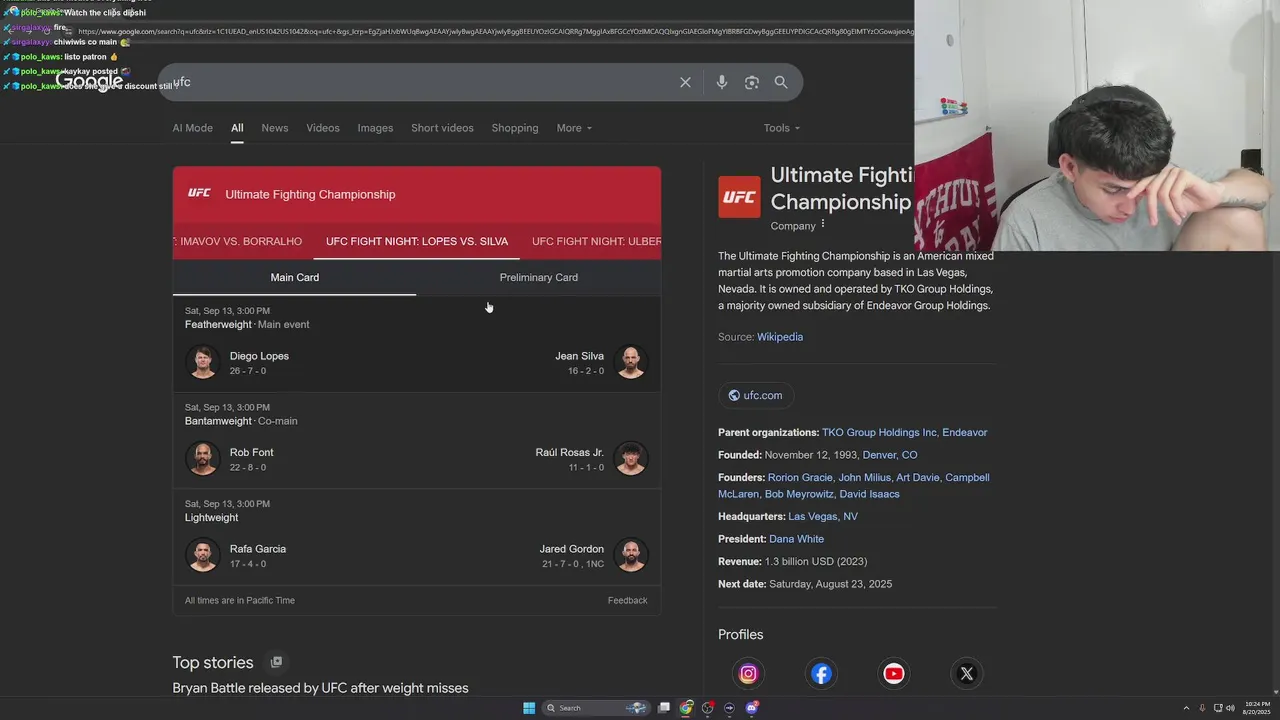Switch to News results tab
1280x720 pixels.
click(x=275, y=128)
